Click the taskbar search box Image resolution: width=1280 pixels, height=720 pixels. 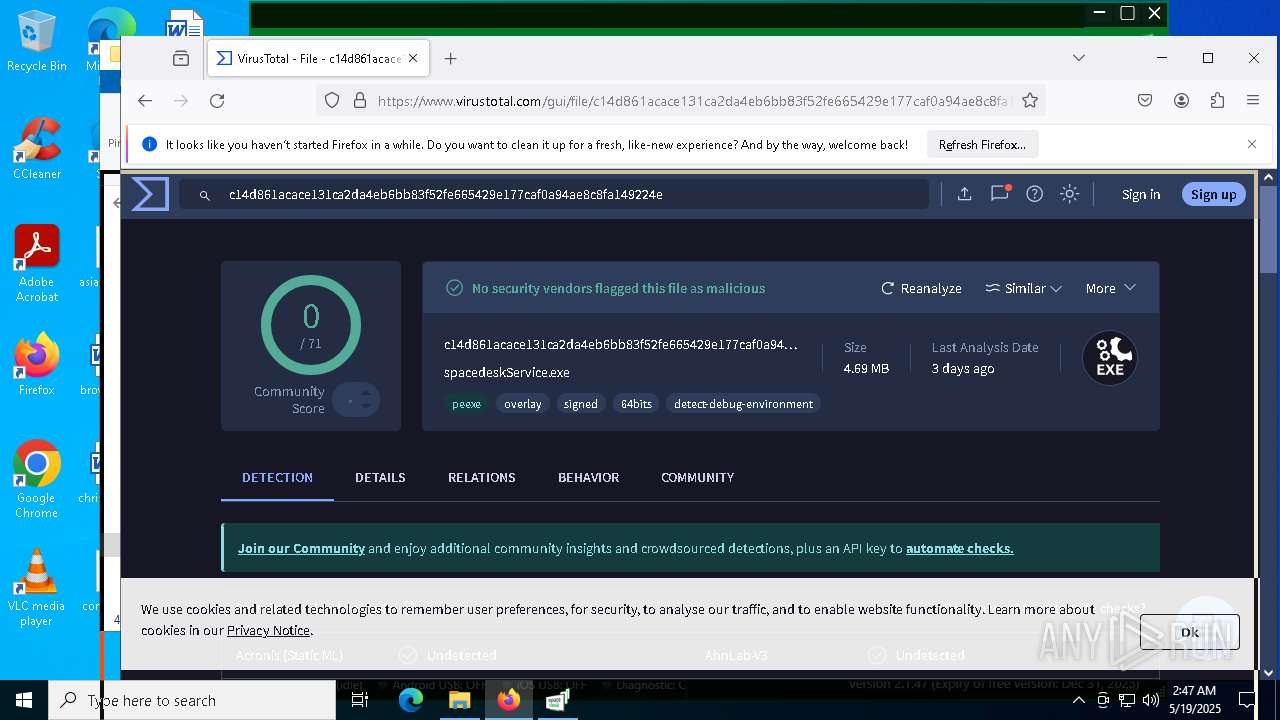pos(192,700)
